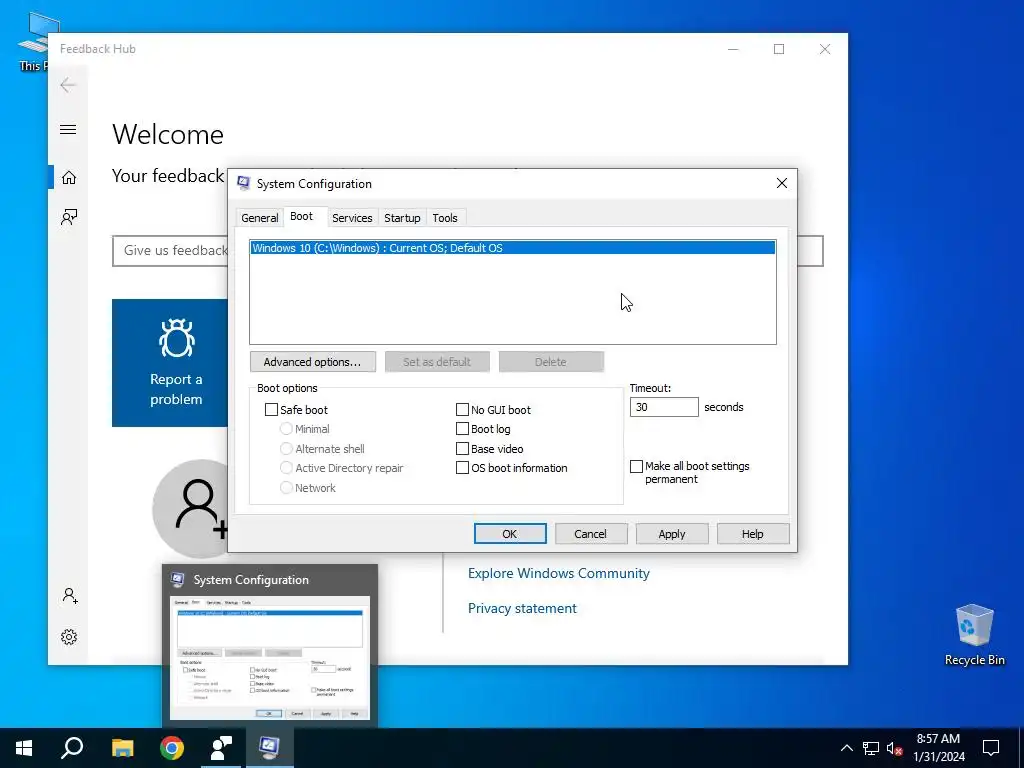
Task: Click Set as default button
Action: pos(437,362)
